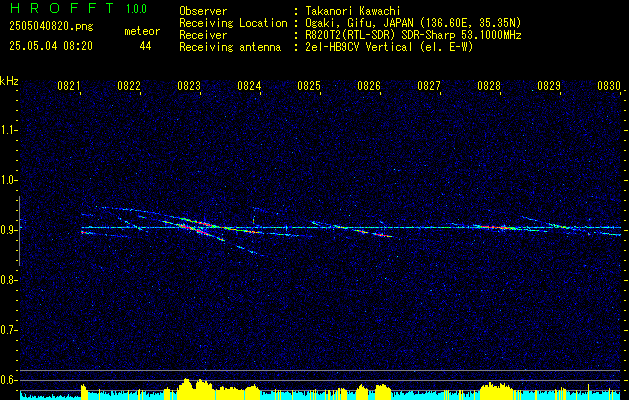Click the meteor label
629x400 pixels.
click(142, 31)
